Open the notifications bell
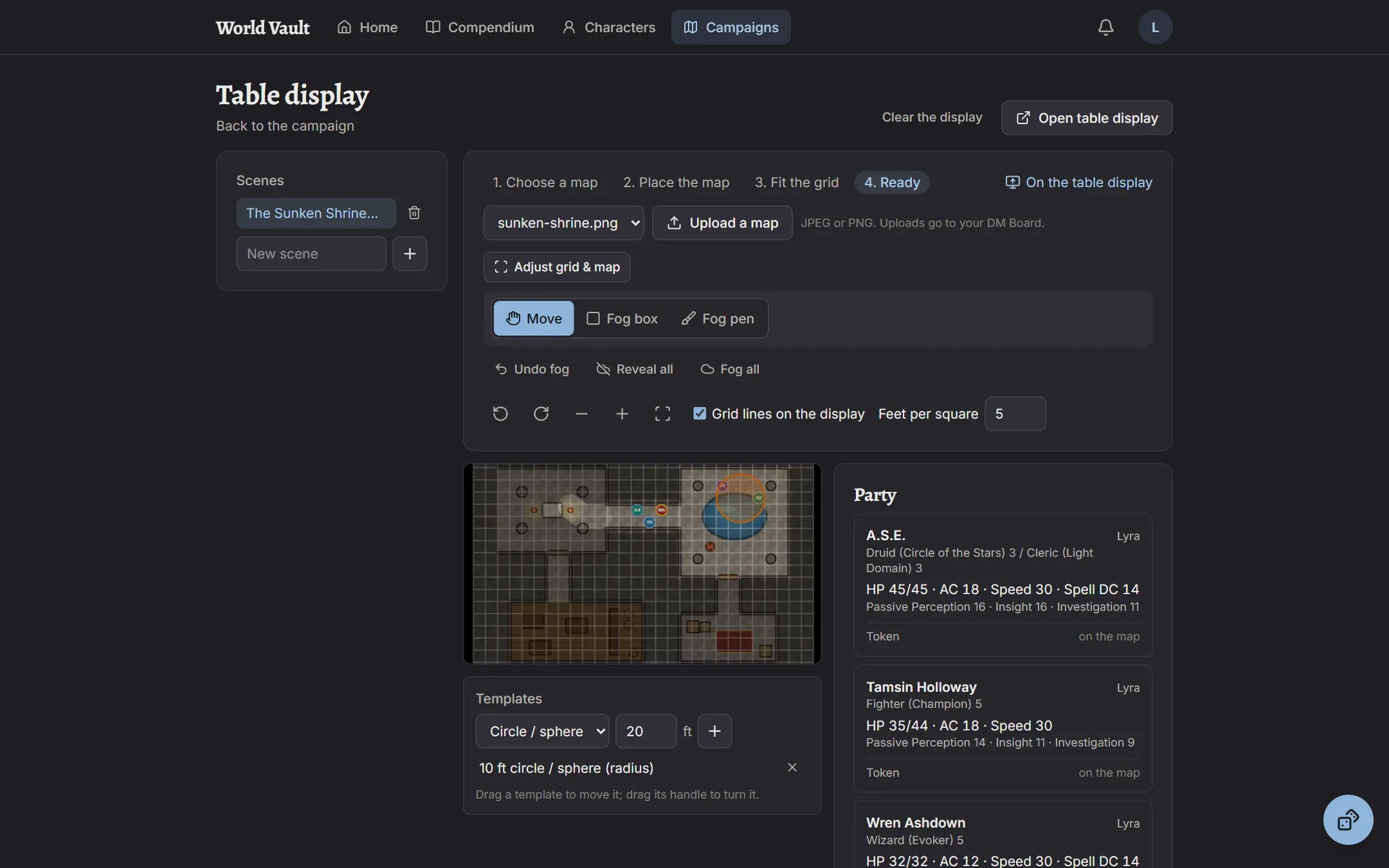The image size is (1389, 868). (x=1105, y=27)
